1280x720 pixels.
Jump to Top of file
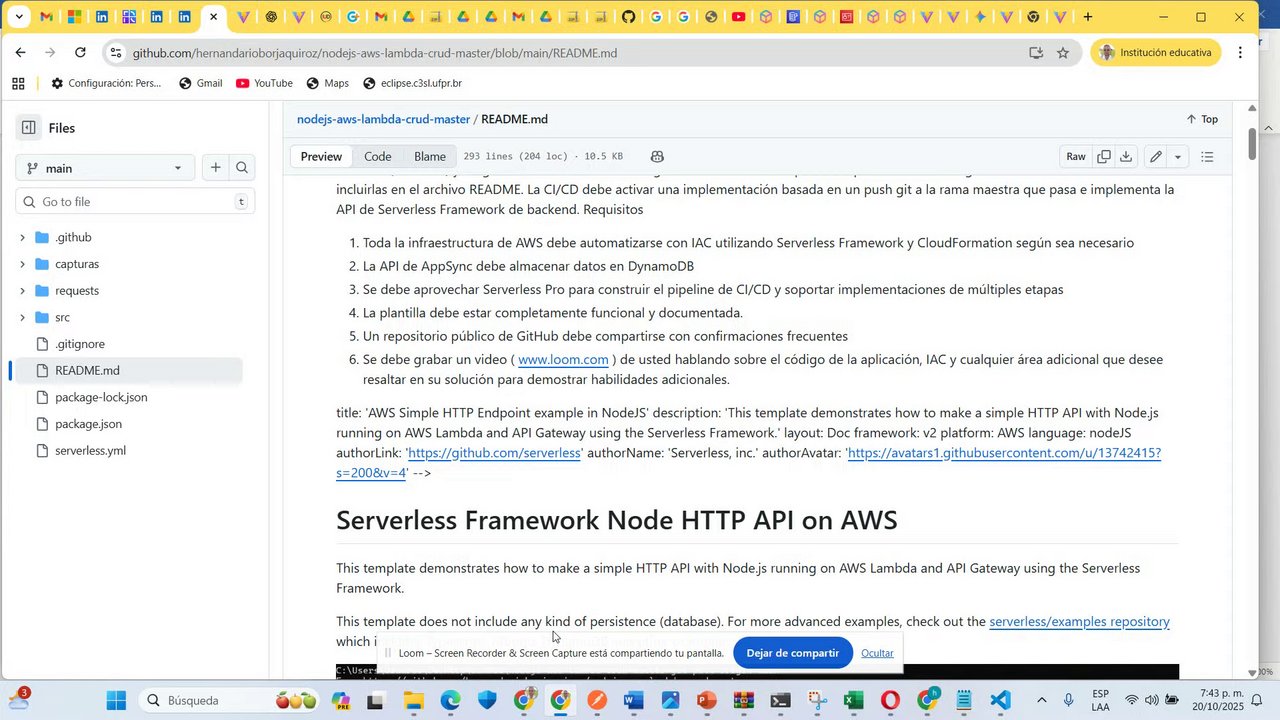tap(1202, 119)
